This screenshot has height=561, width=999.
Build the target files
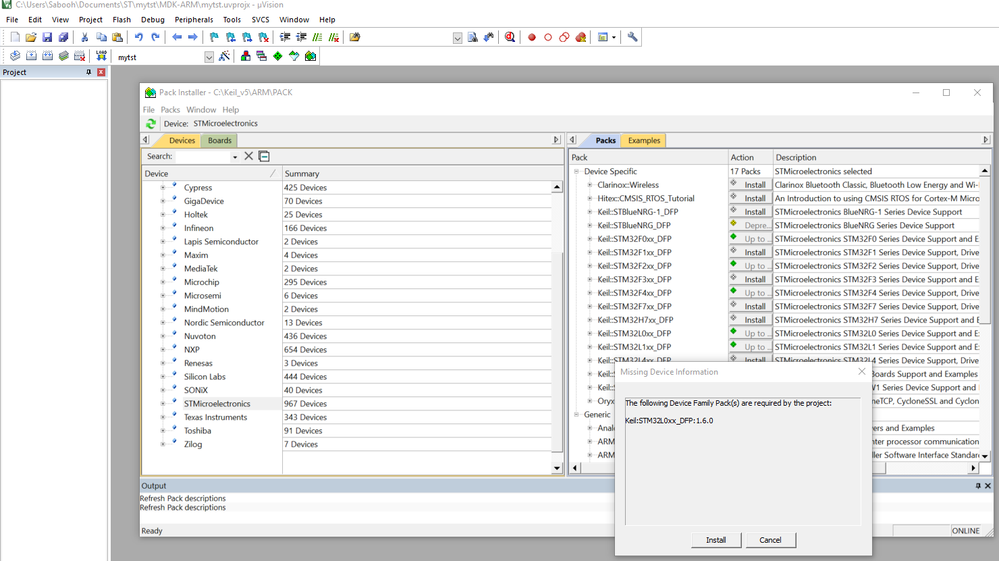[x=31, y=57]
